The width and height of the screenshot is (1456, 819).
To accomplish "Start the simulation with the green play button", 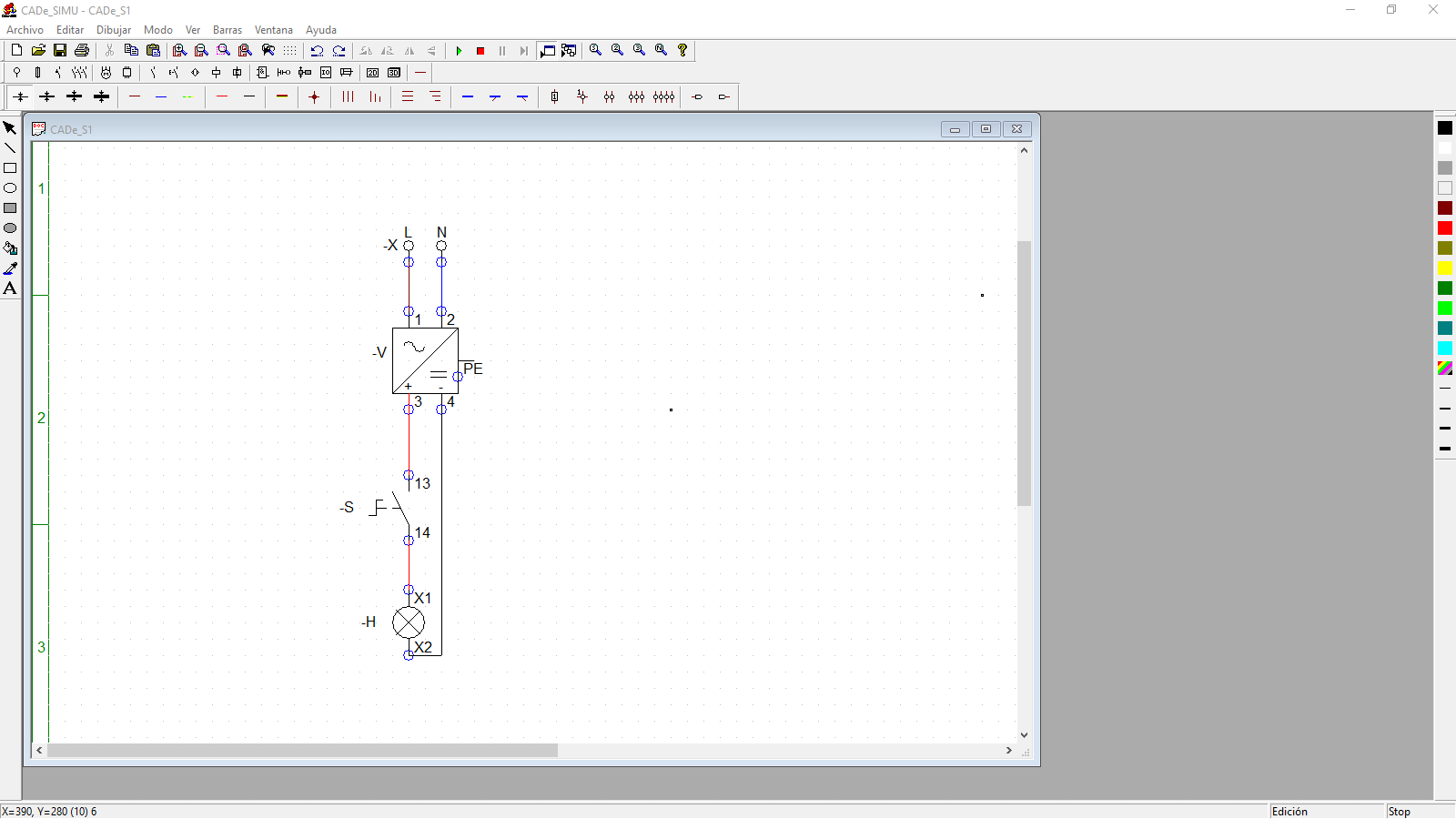I will click(459, 51).
